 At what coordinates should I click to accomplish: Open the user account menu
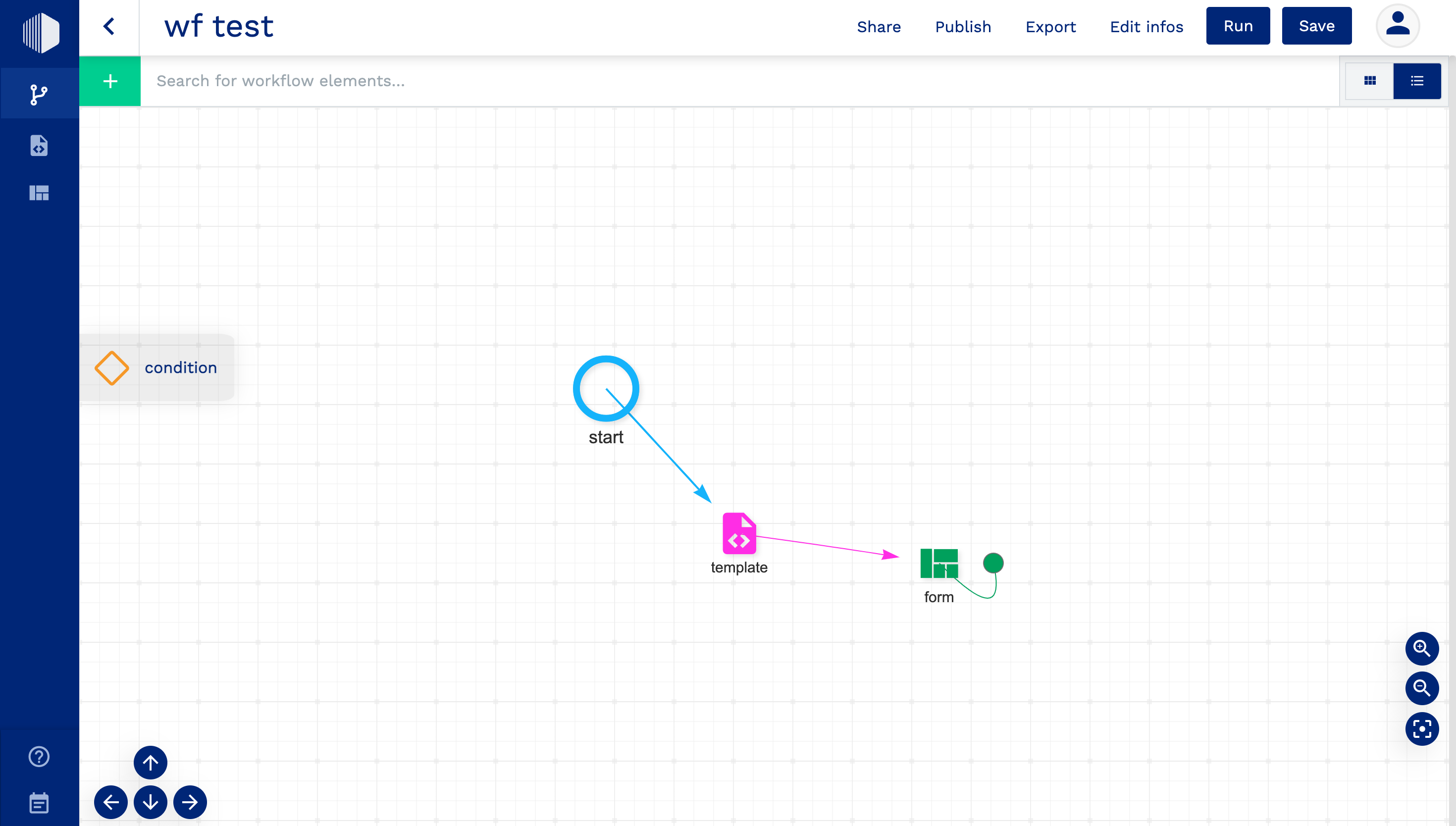(1398, 26)
